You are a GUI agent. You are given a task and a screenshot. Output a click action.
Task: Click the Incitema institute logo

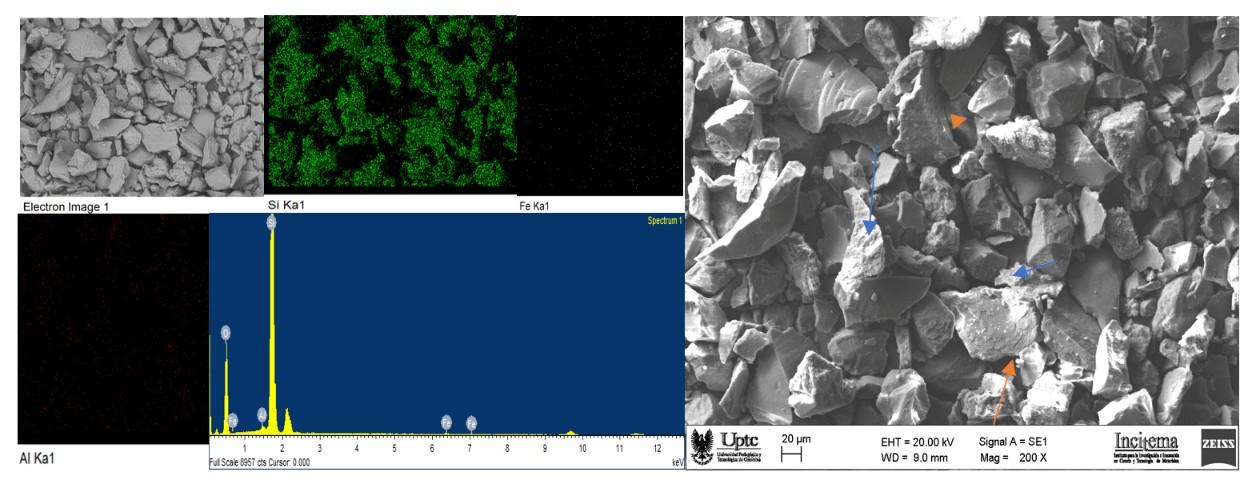click(1146, 446)
